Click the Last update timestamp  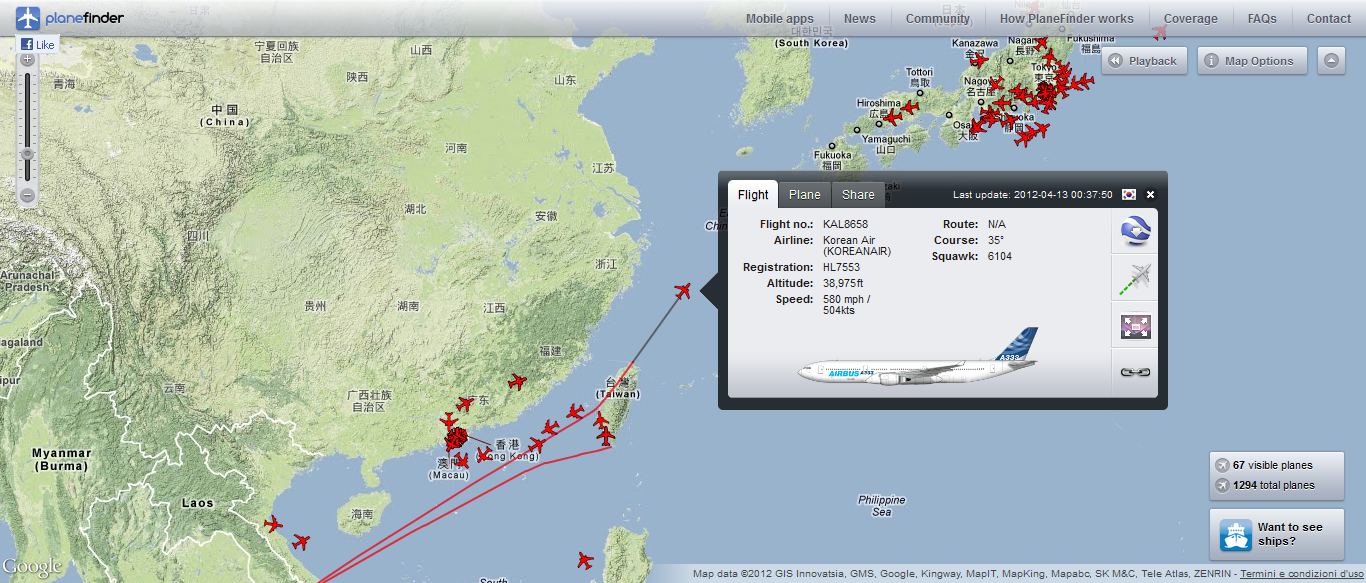click(1033, 195)
